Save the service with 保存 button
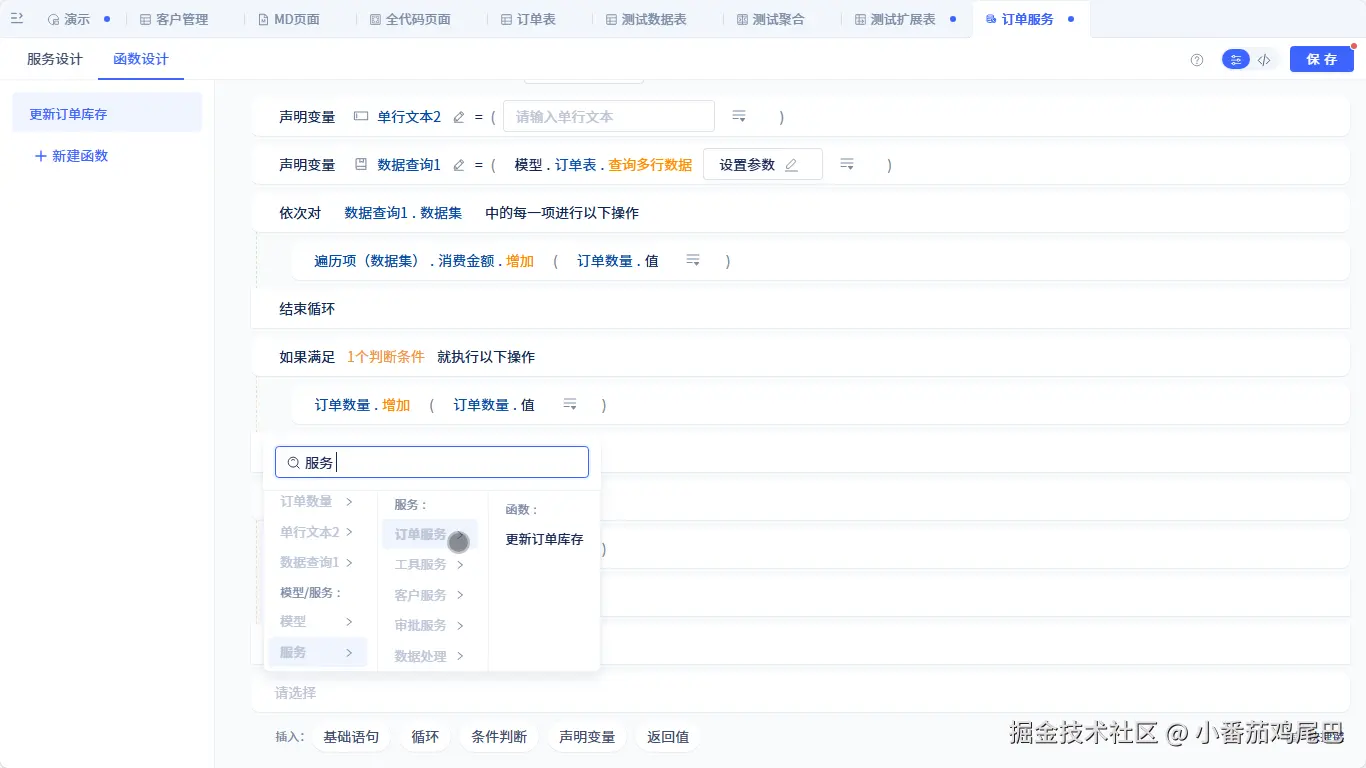This screenshot has height=768, width=1366. 1322,60
